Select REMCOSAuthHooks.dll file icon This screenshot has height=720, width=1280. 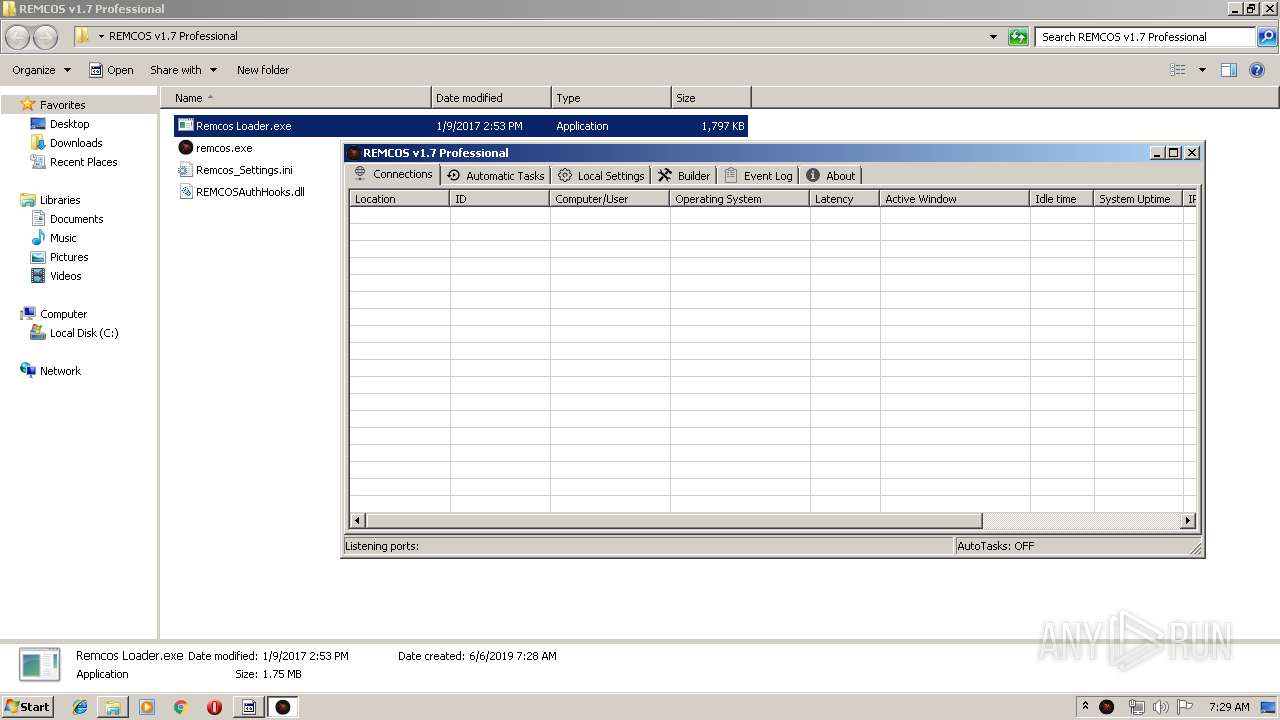click(x=185, y=191)
